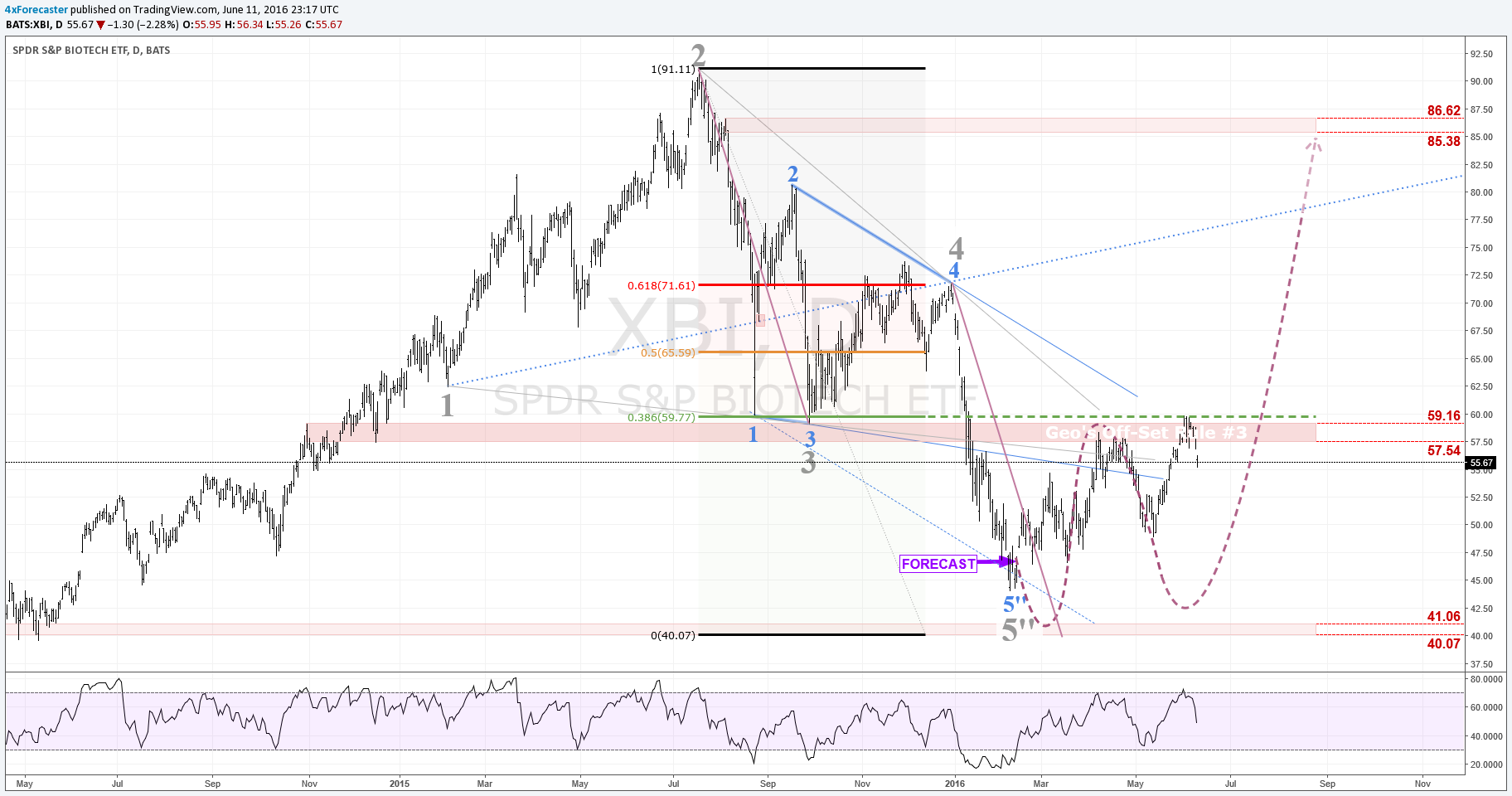Click the 2016 label on the time axis
The image size is (1512, 796).
pyautogui.click(x=955, y=784)
